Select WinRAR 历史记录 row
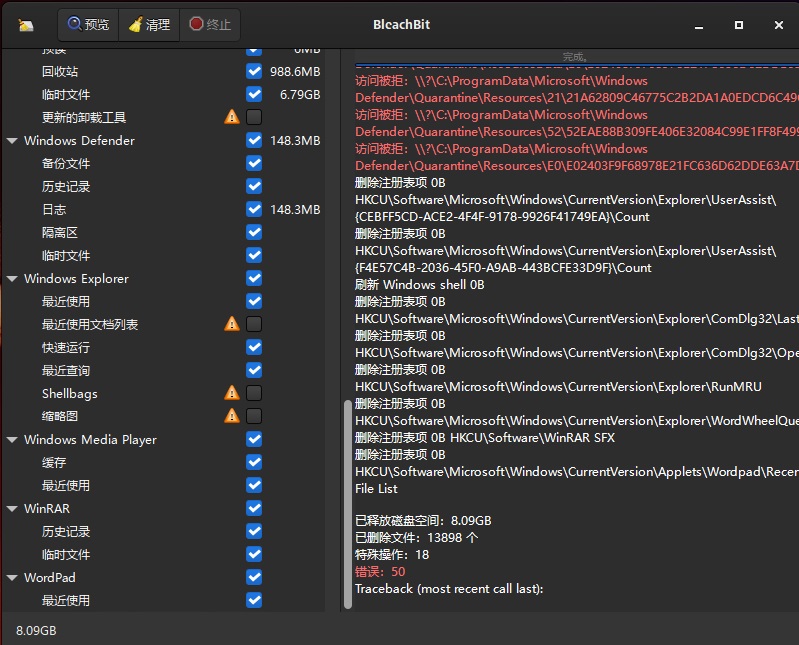The image size is (799, 645). tap(163, 531)
